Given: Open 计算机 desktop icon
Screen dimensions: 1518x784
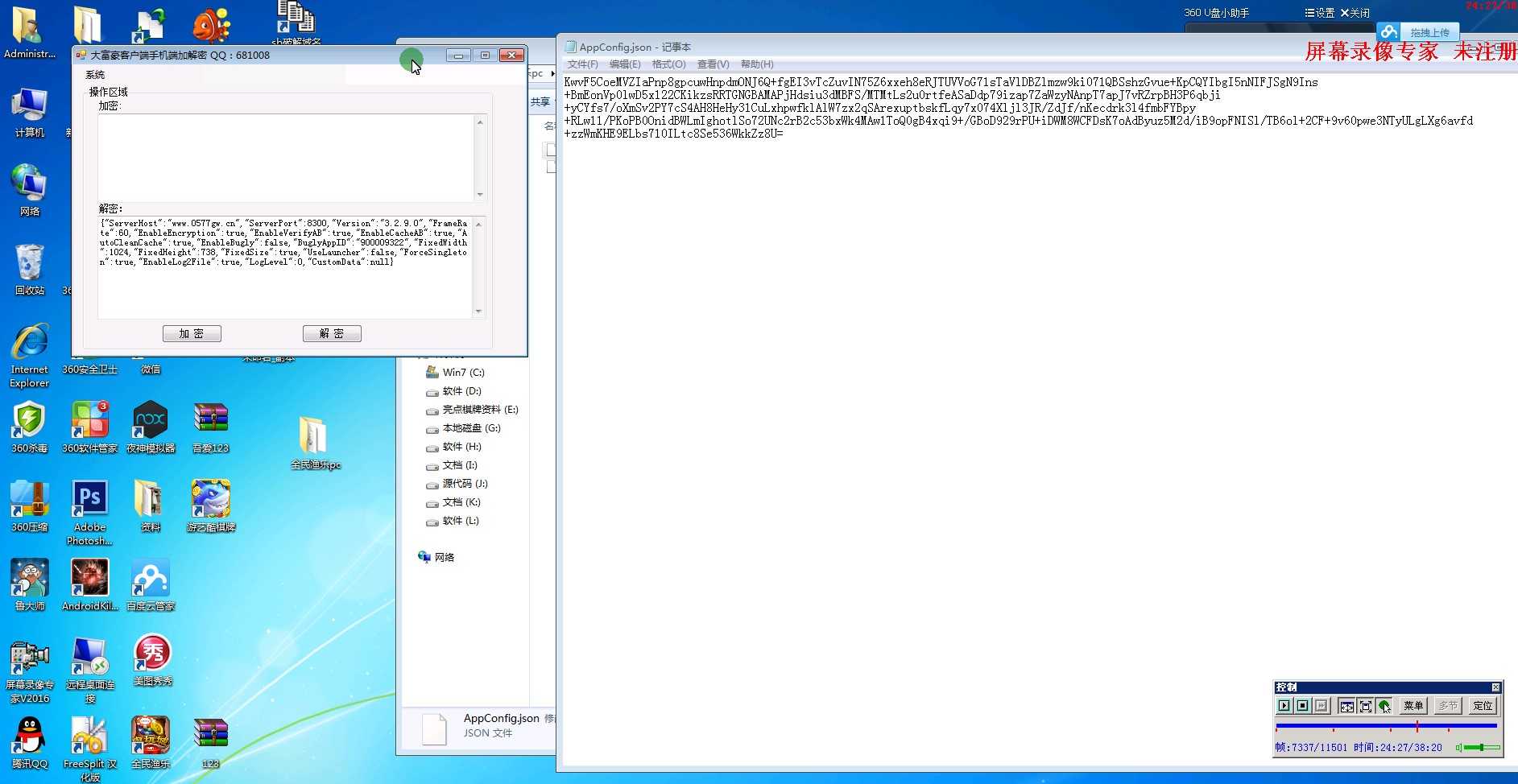Looking at the screenshot, I should pos(30,113).
